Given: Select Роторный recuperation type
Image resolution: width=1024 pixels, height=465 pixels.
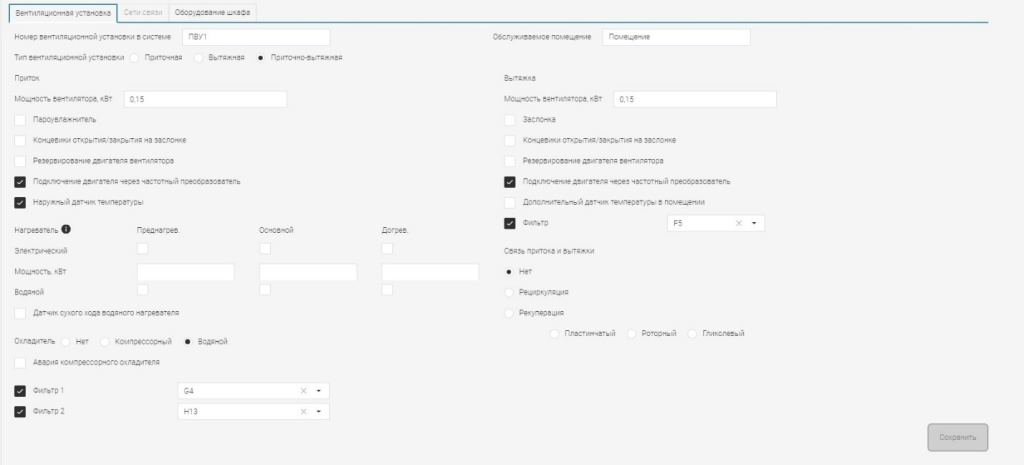Looking at the screenshot, I should (x=632, y=333).
